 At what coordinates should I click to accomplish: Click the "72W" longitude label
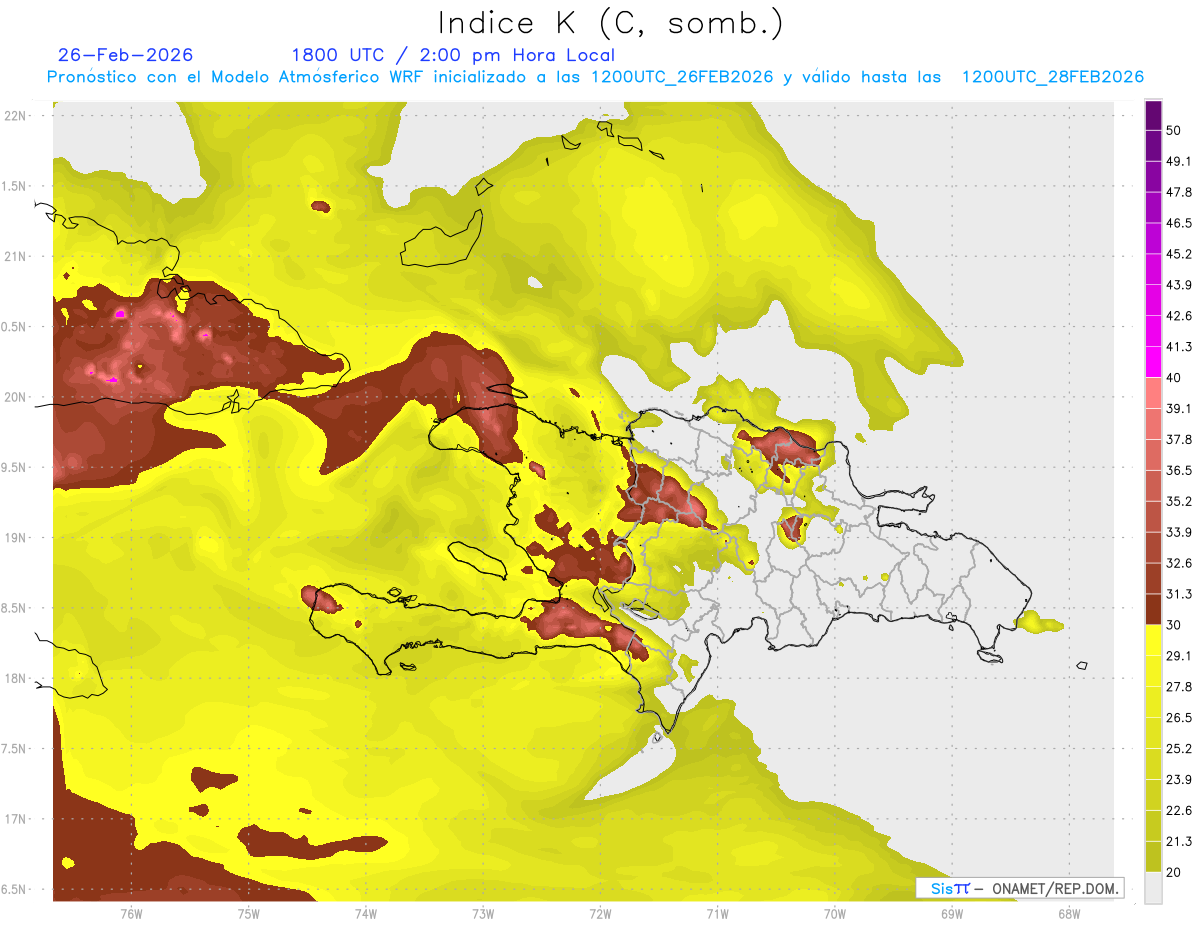[600, 913]
